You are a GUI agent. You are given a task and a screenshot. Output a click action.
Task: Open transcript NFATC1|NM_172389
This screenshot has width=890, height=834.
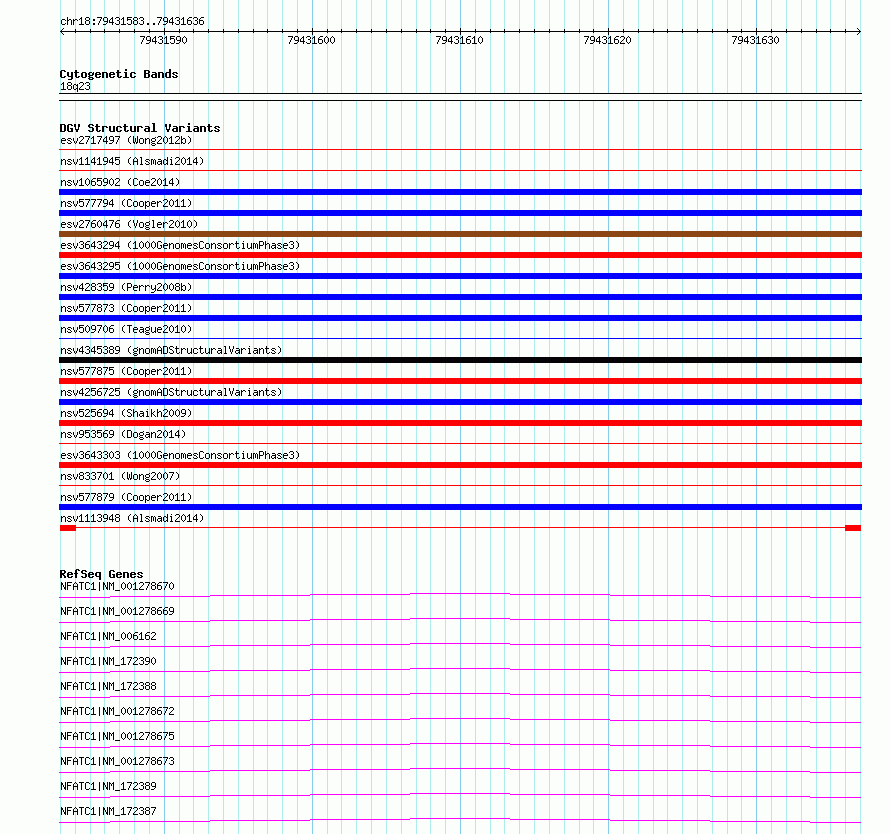(x=108, y=786)
